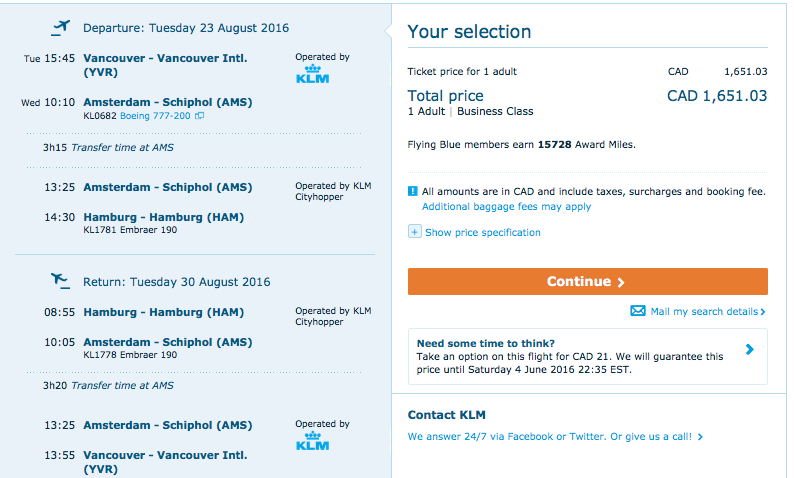This screenshot has height=478, width=794.
Task: Click the external link icon beside Boeing 777-200
Action: click(x=200, y=116)
